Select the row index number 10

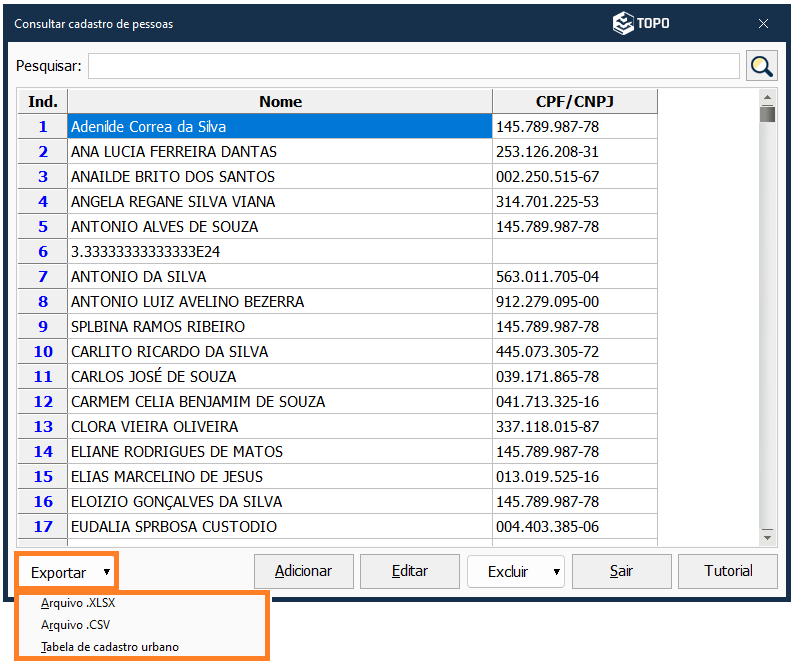click(x=43, y=352)
